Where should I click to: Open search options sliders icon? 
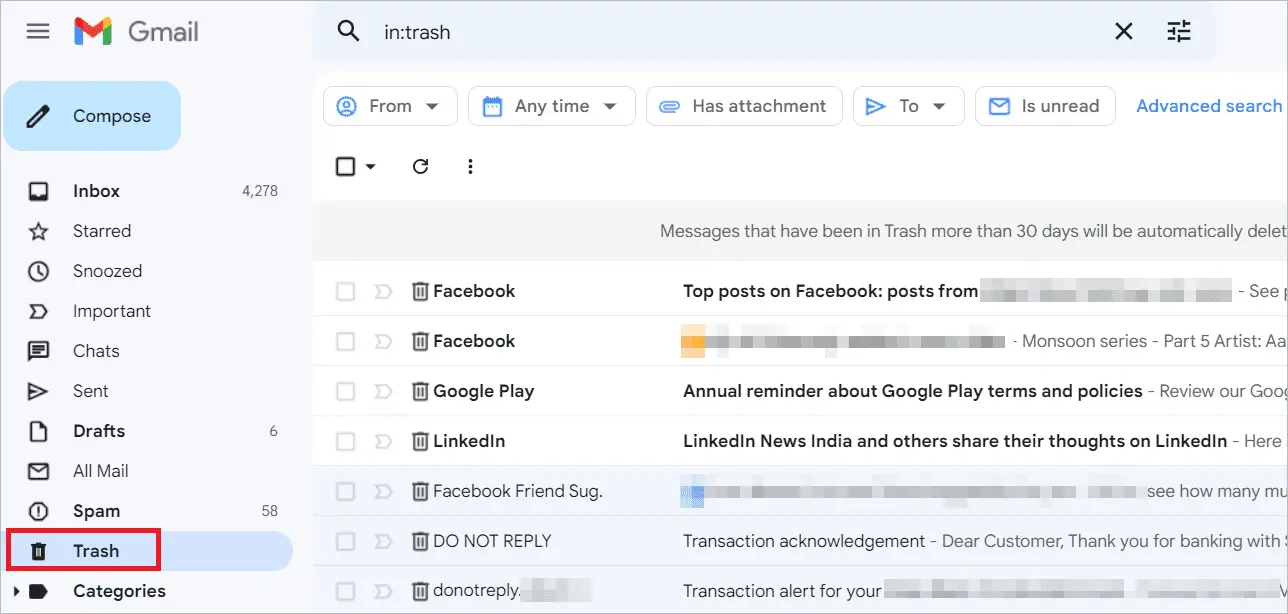click(x=1179, y=32)
